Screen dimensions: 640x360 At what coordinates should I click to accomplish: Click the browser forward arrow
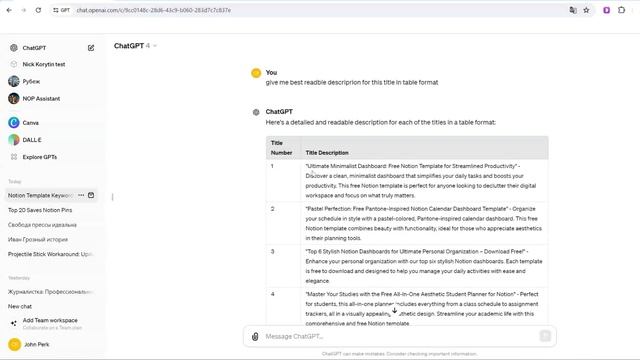tap(24, 10)
